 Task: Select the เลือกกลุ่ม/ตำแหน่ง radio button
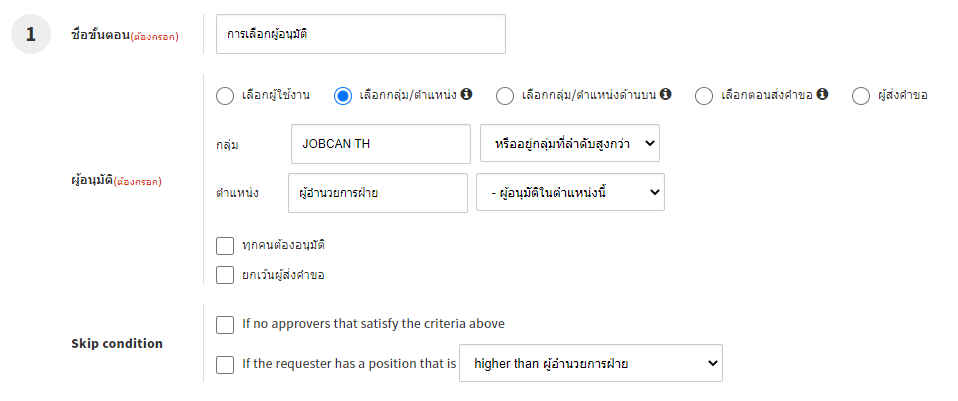pyautogui.click(x=343, y=96)
